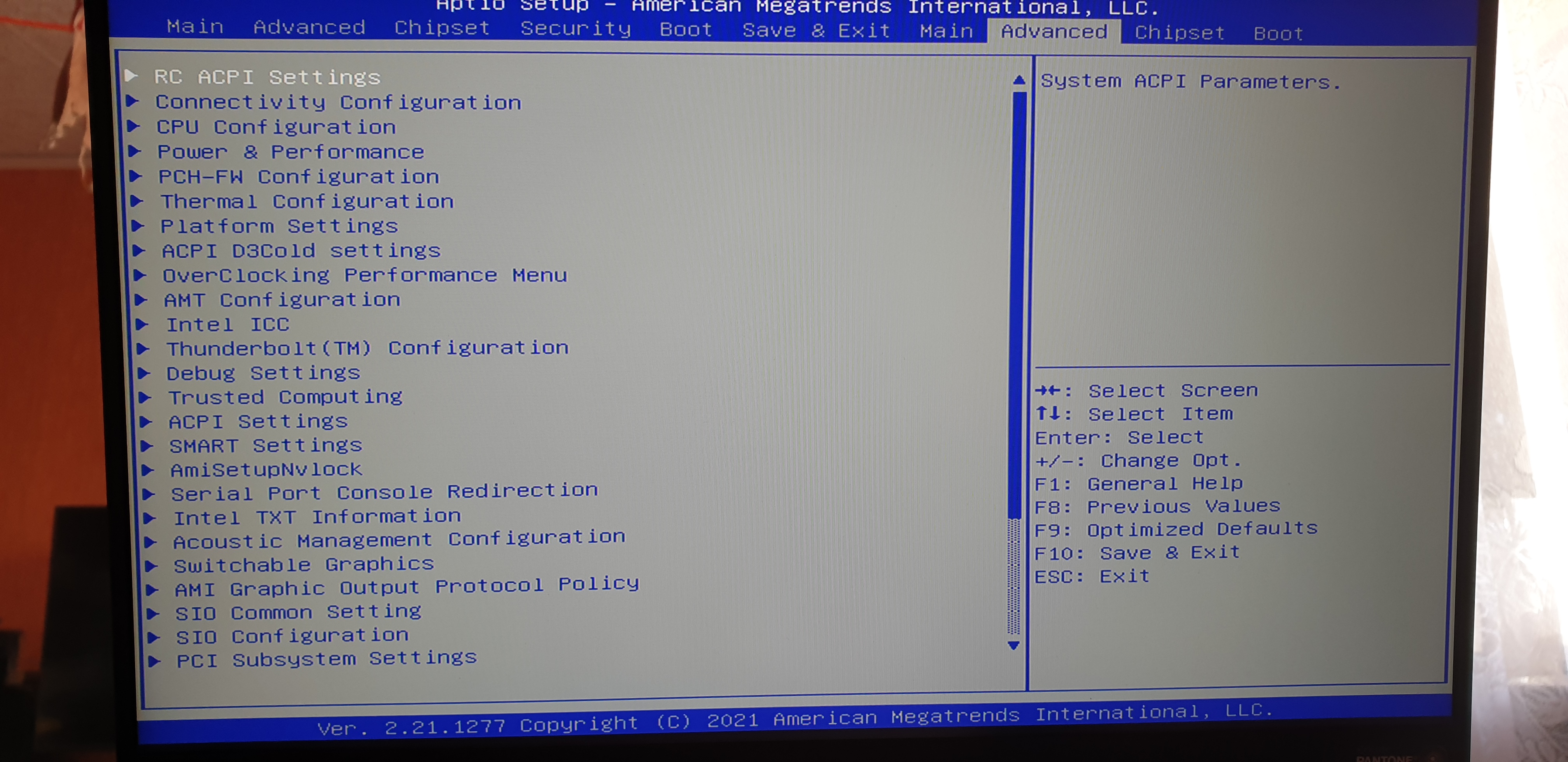Select the highlighted Advanced tab

(x=1053, y=31)
